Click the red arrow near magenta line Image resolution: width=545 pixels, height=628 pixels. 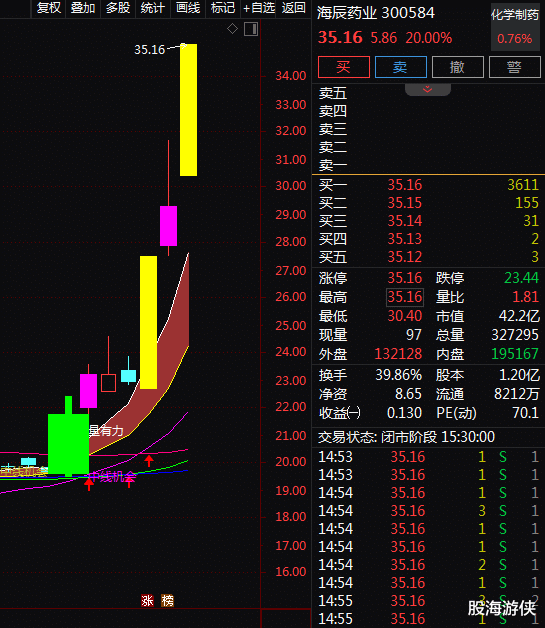(149, 460)
